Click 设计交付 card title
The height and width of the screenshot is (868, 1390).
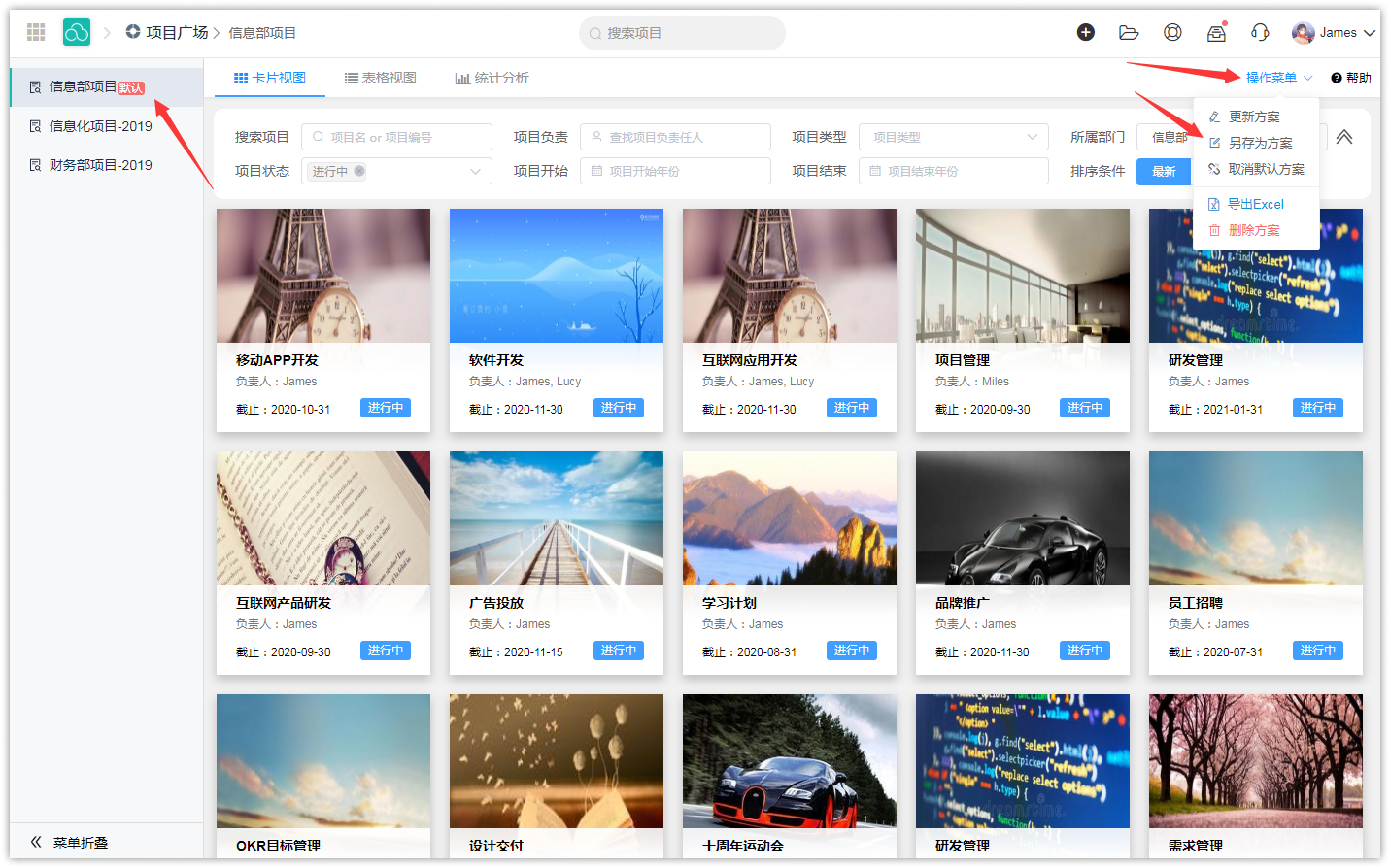click(496, 846)
